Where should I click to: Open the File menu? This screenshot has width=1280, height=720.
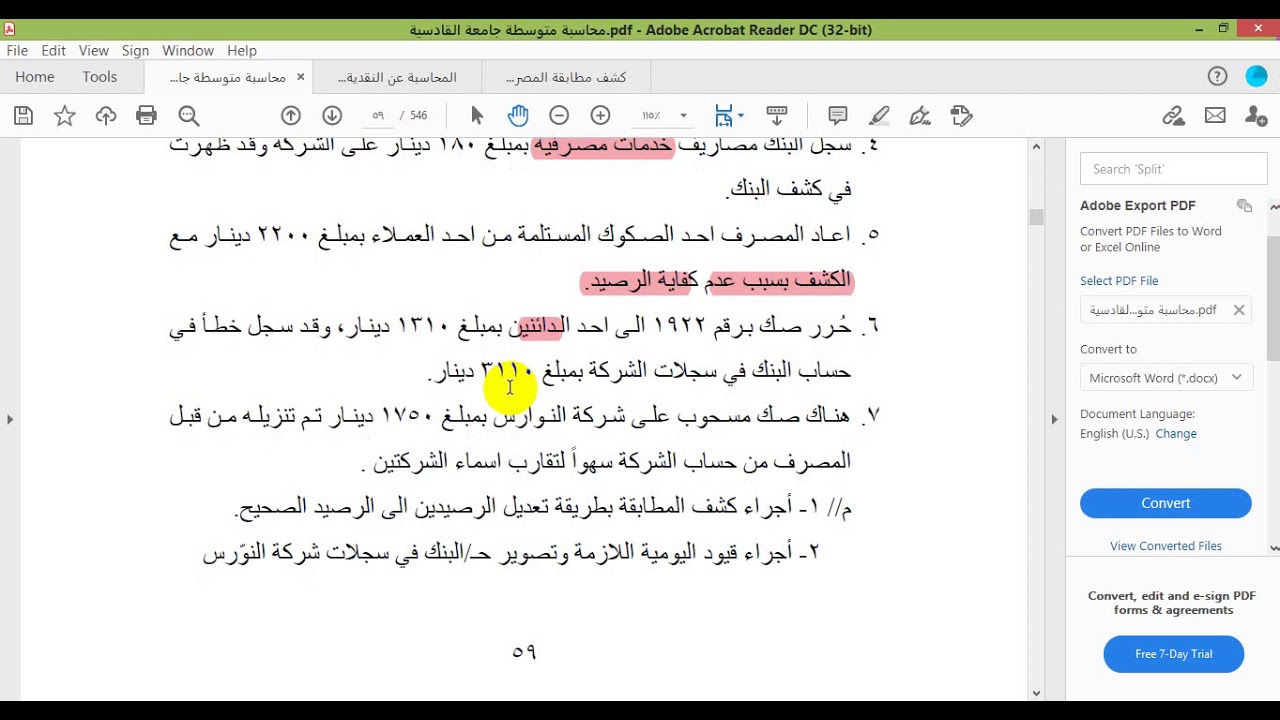[x=17, y=50]
